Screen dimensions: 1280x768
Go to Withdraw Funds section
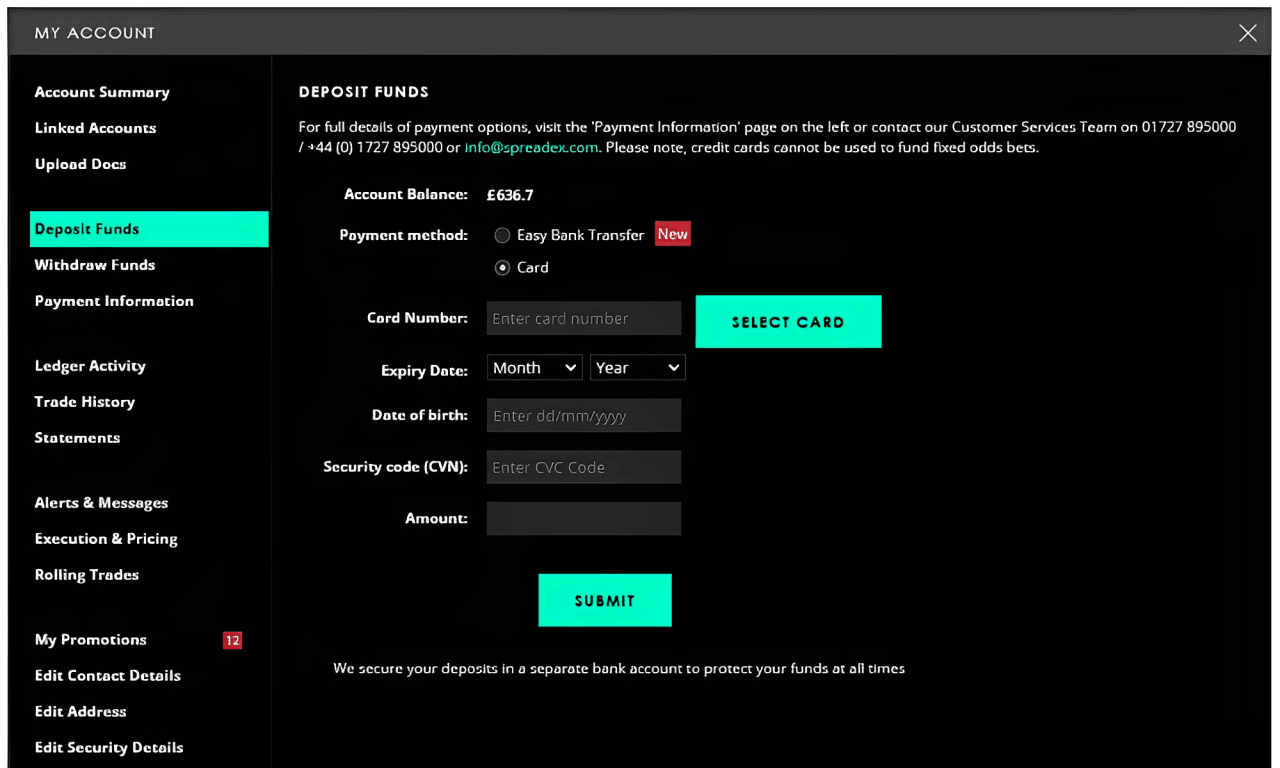[95, 265]
